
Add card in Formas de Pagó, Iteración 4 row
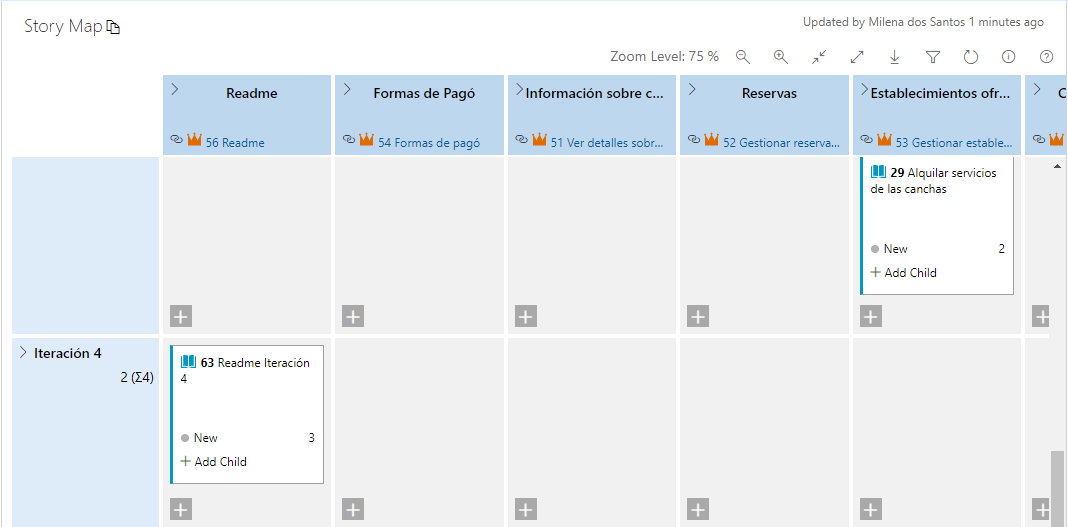[353, 509]
